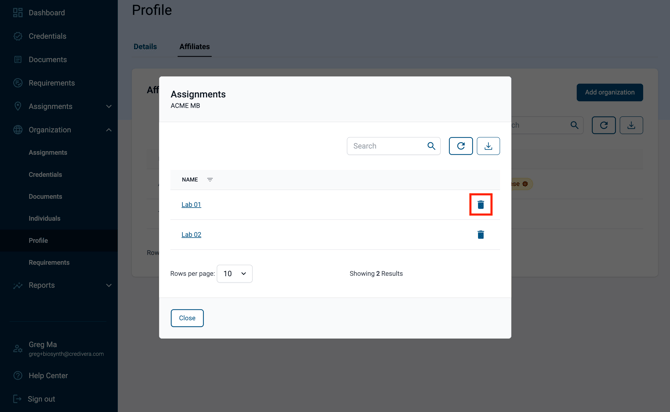
Task: Switch to the Details tab
Action: tap(145, 47)
